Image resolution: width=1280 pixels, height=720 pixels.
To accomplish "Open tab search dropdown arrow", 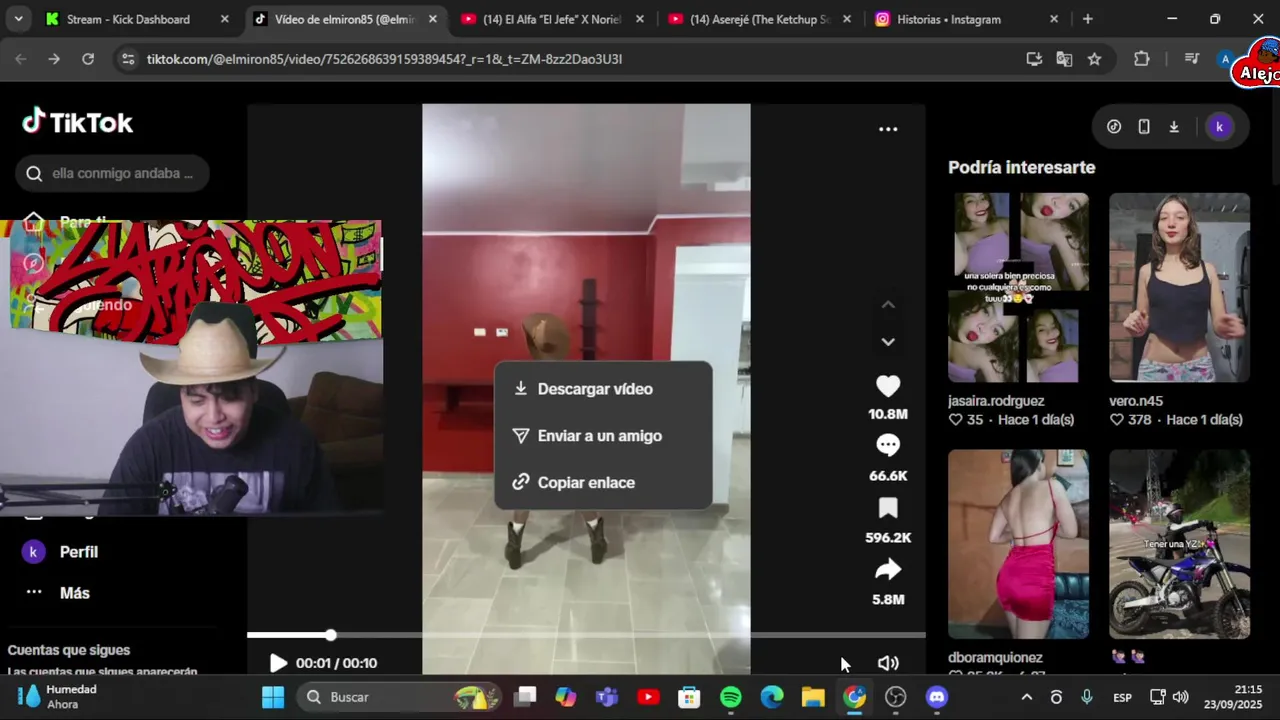I will click(x=19, y=19).
